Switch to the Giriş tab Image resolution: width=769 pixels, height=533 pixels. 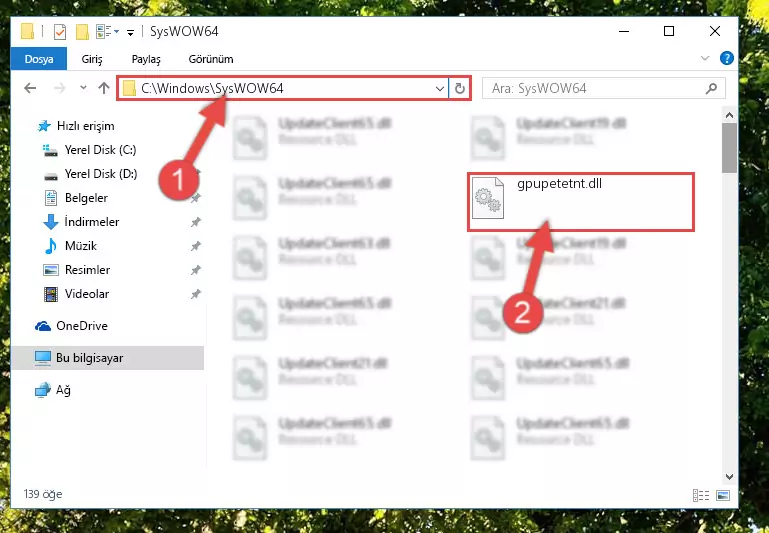[92, 59]
